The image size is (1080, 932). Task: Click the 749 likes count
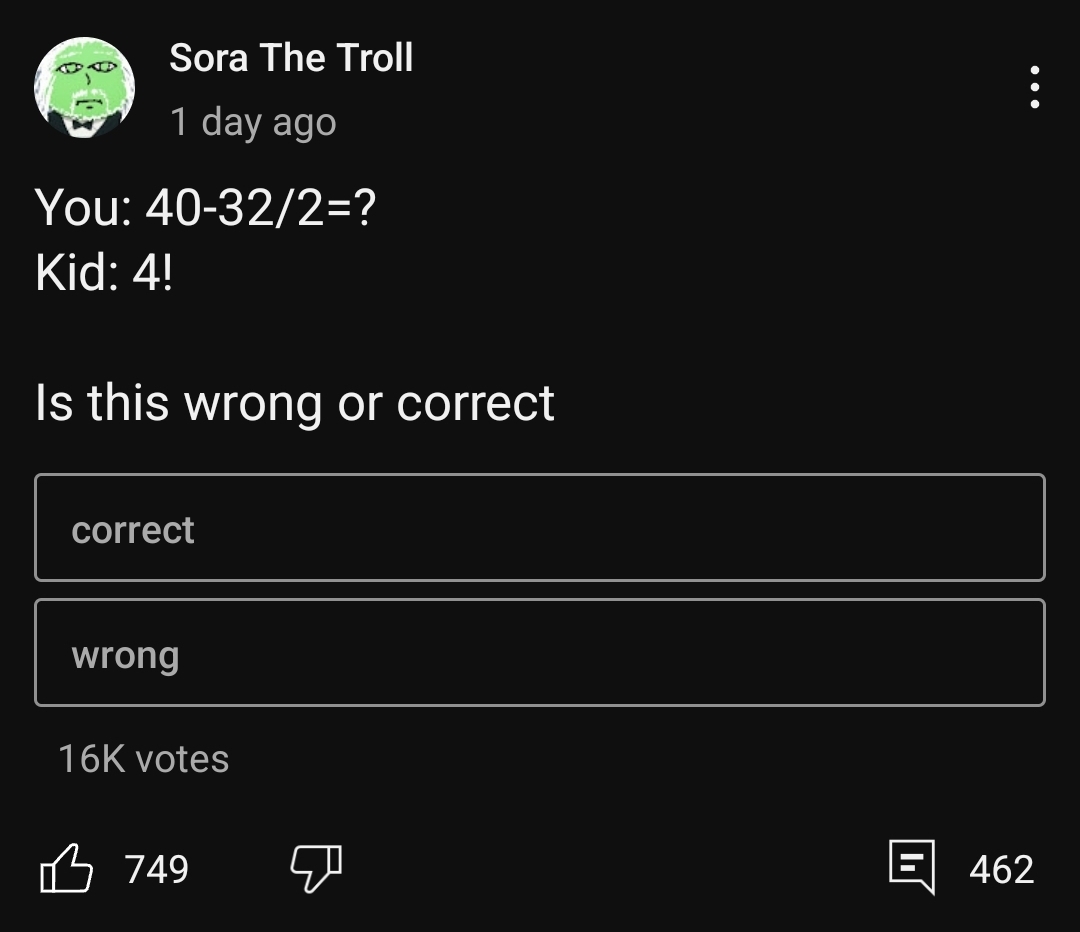(157, 869)
